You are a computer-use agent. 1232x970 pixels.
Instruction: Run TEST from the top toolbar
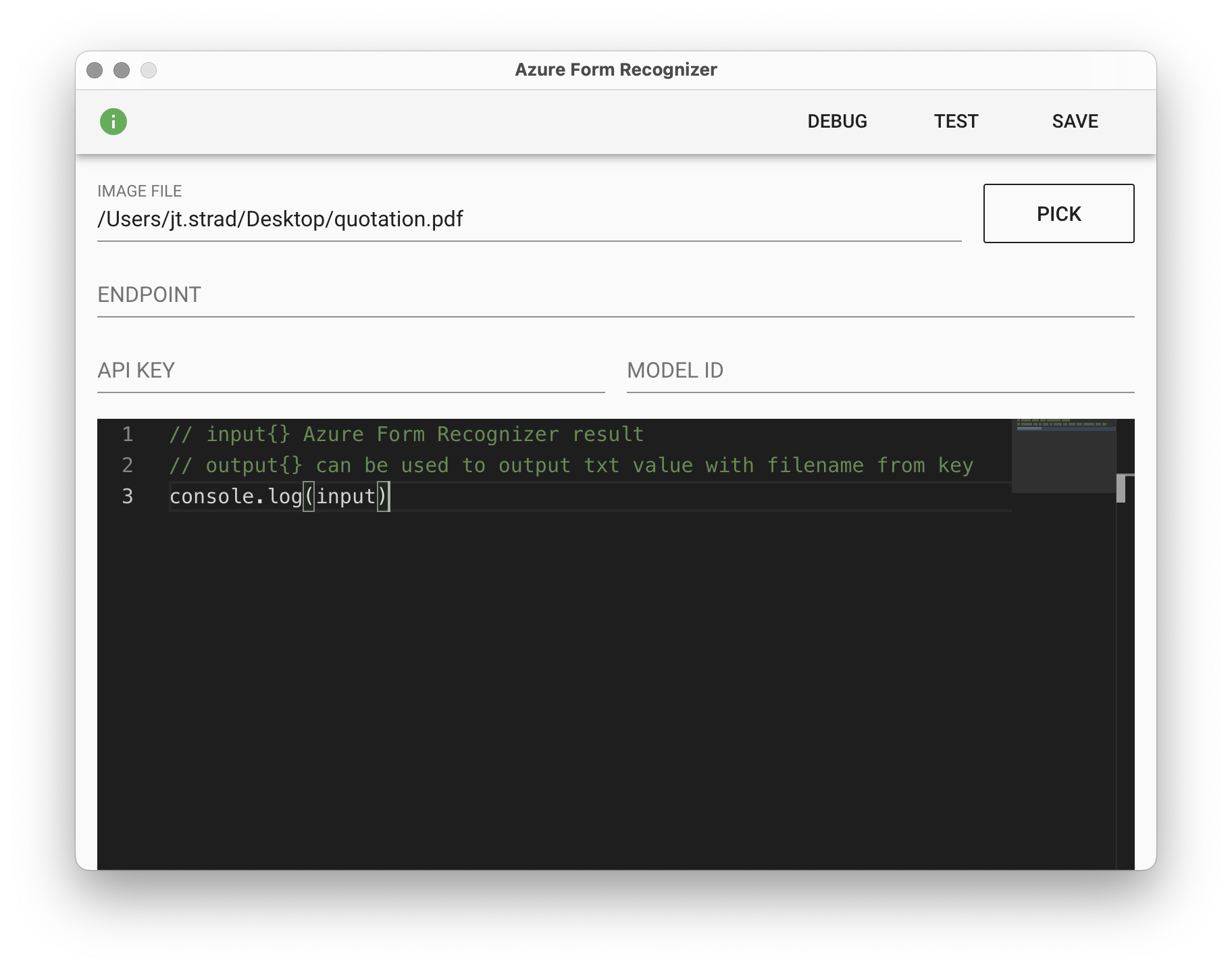(956, 122)
